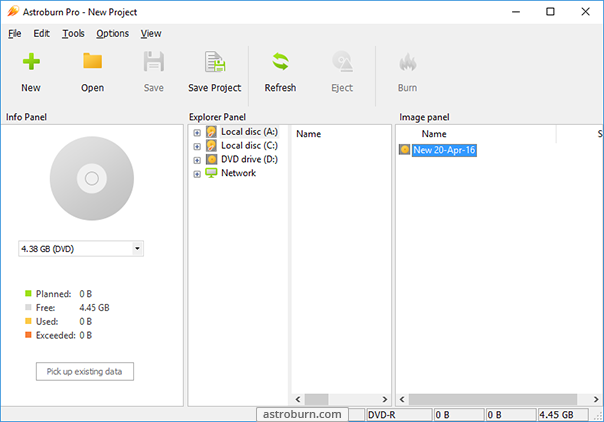
Task: Click the large grey disc image in Info Panel
Action: click(92, 178)
